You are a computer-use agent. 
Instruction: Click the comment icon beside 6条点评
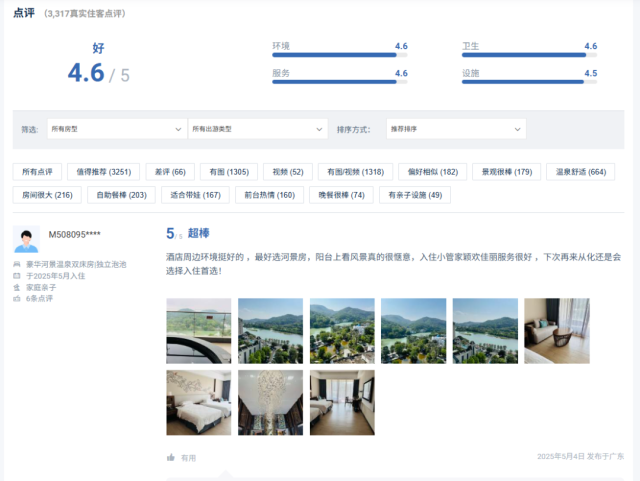[17, 299]
